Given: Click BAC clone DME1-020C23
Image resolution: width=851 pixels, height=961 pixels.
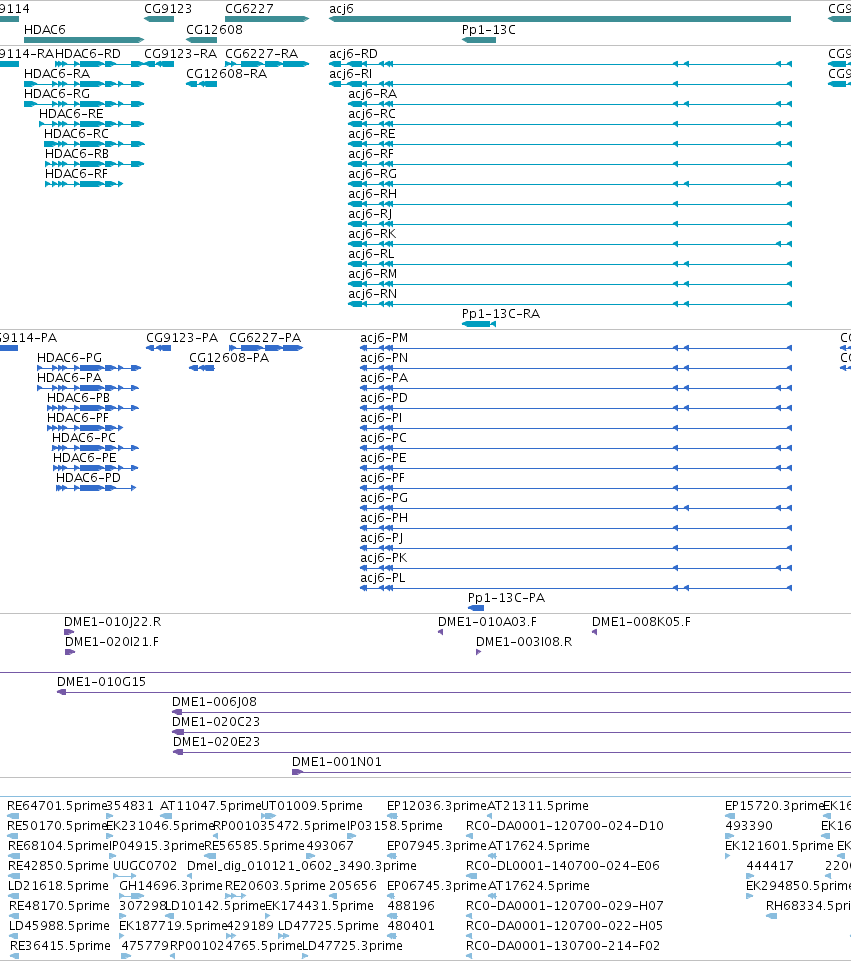Looking at the screenshot, I should [x=216, y=721].
